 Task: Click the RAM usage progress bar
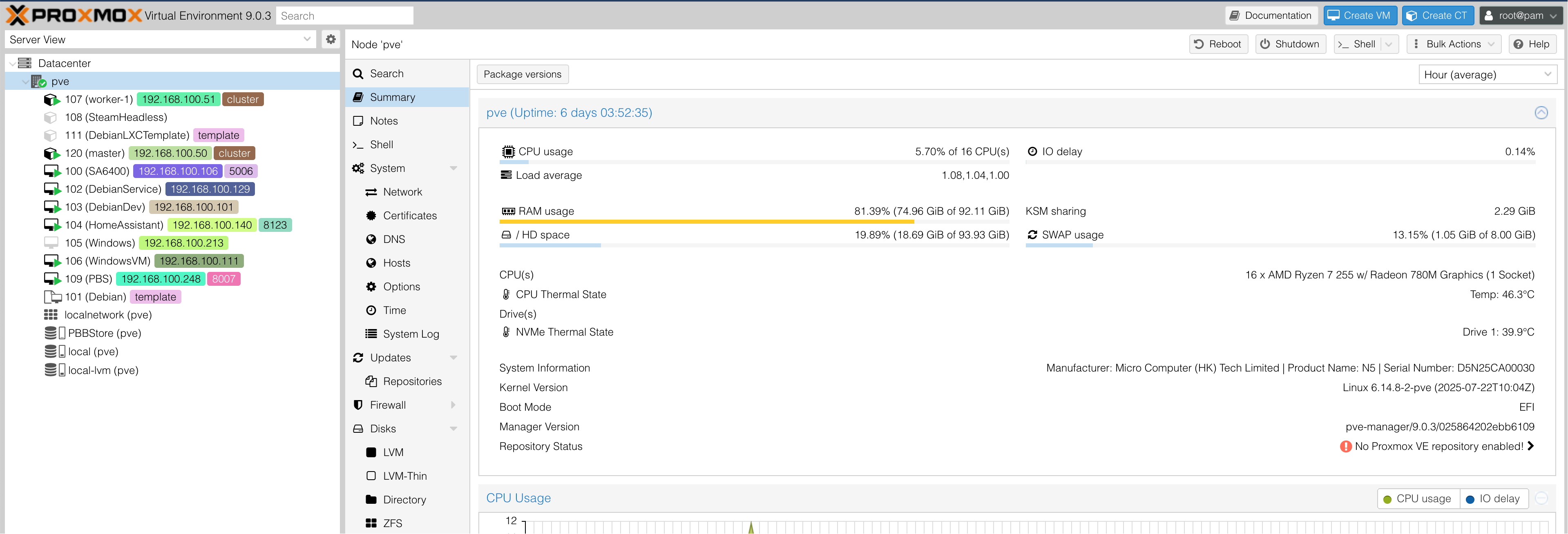[754, 222]
